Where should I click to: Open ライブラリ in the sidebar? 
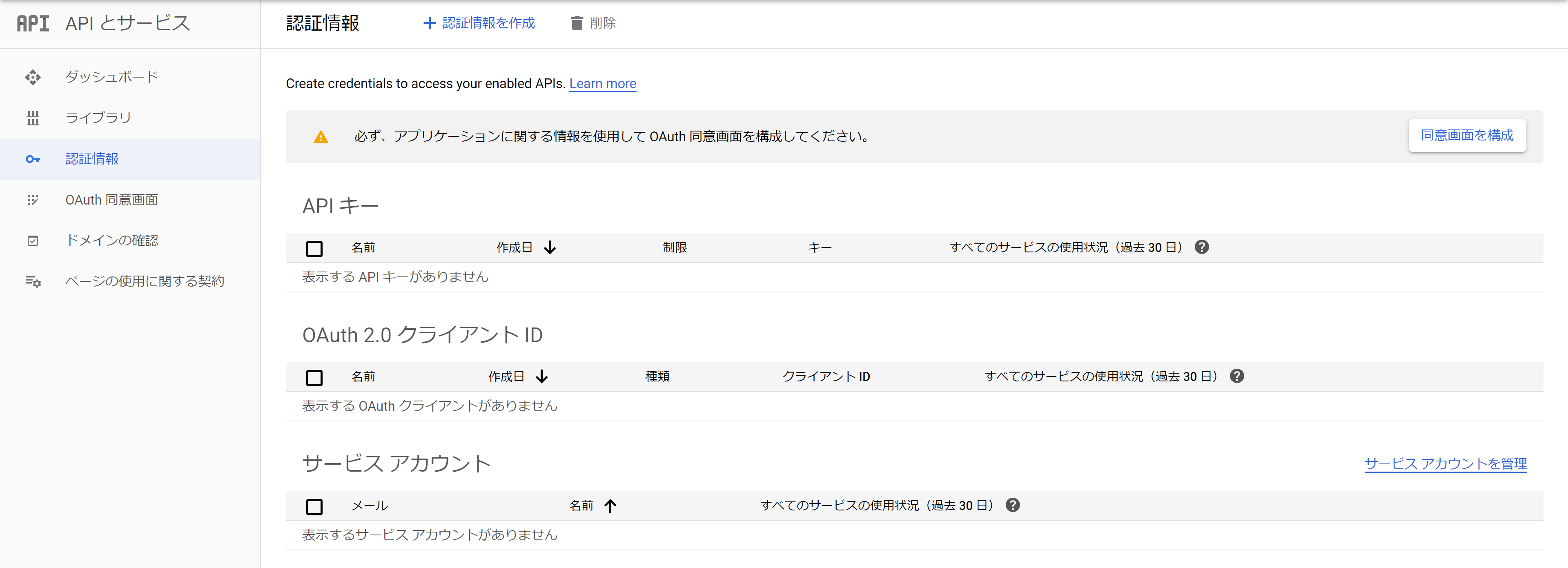(130, 118)
